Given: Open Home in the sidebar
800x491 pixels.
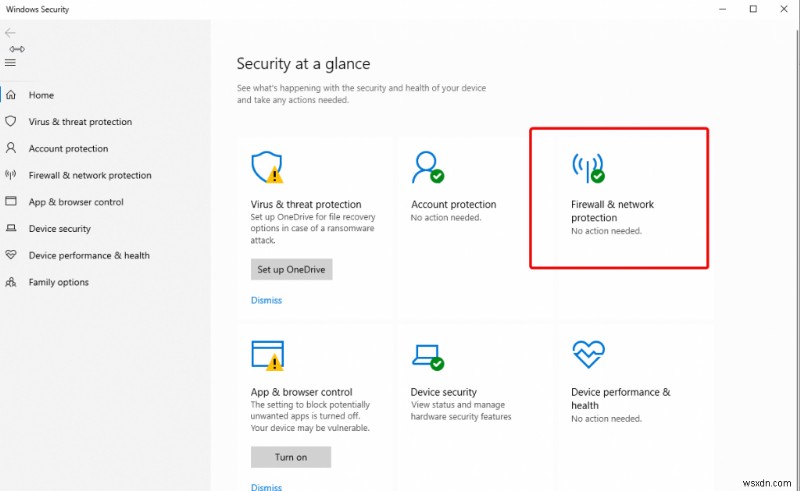Looking at the screenshot, I should pos(41,95).
